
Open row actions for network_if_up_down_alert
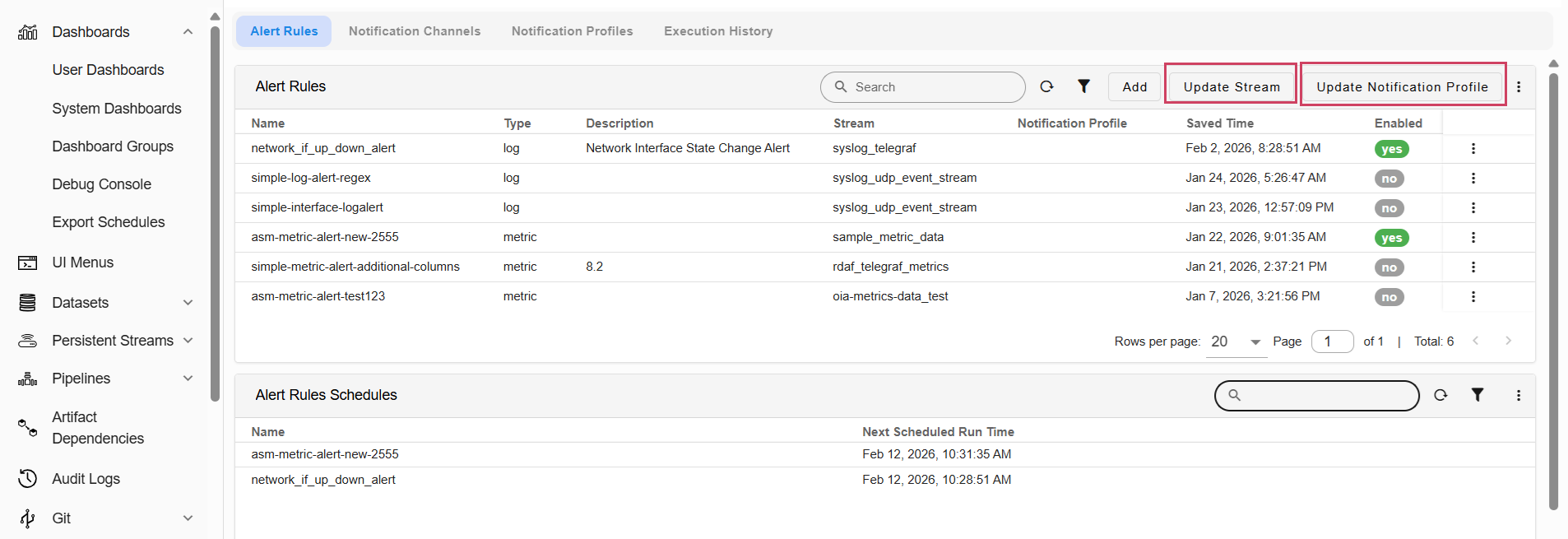(x=1473, y=149)
